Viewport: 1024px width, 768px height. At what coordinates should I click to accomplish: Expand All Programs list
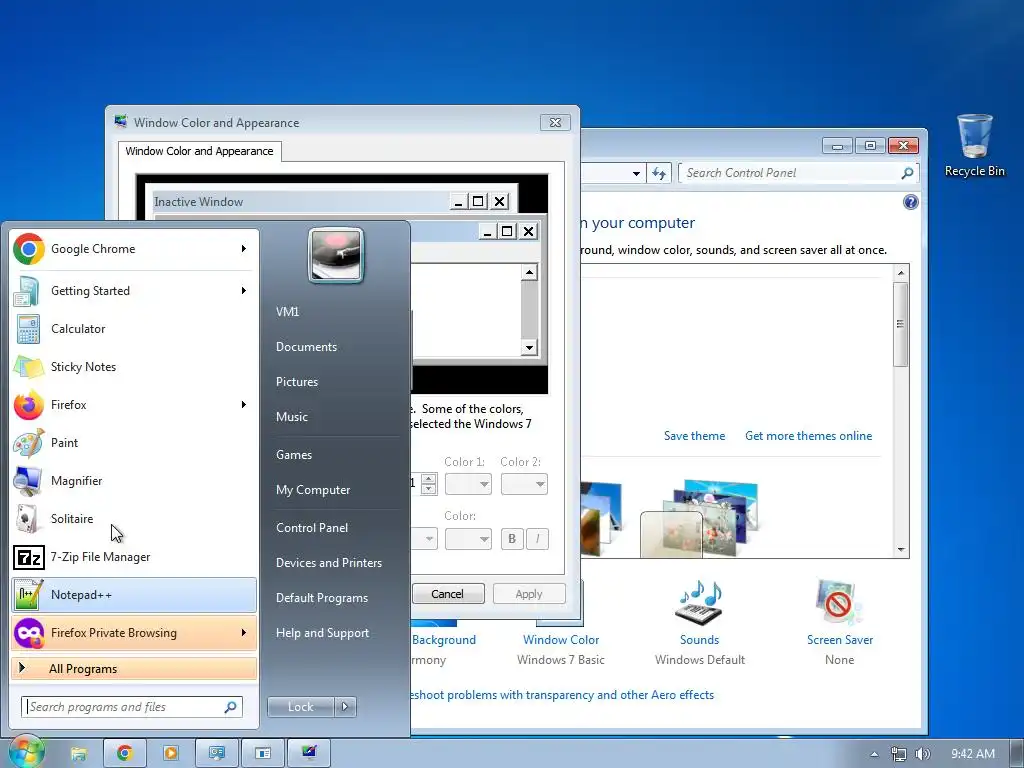(134, 669)
